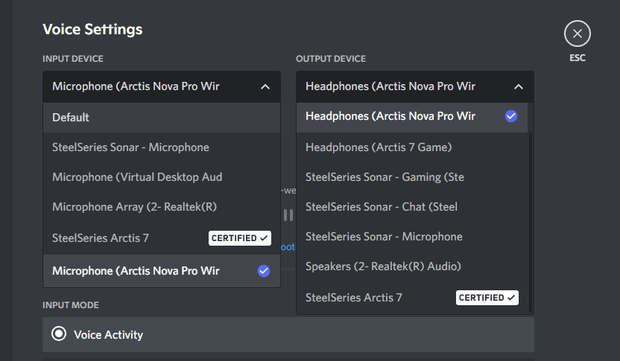Select the Voice Activity radio button
Viewport: 620px width, 361px height.
coord(59,334)
